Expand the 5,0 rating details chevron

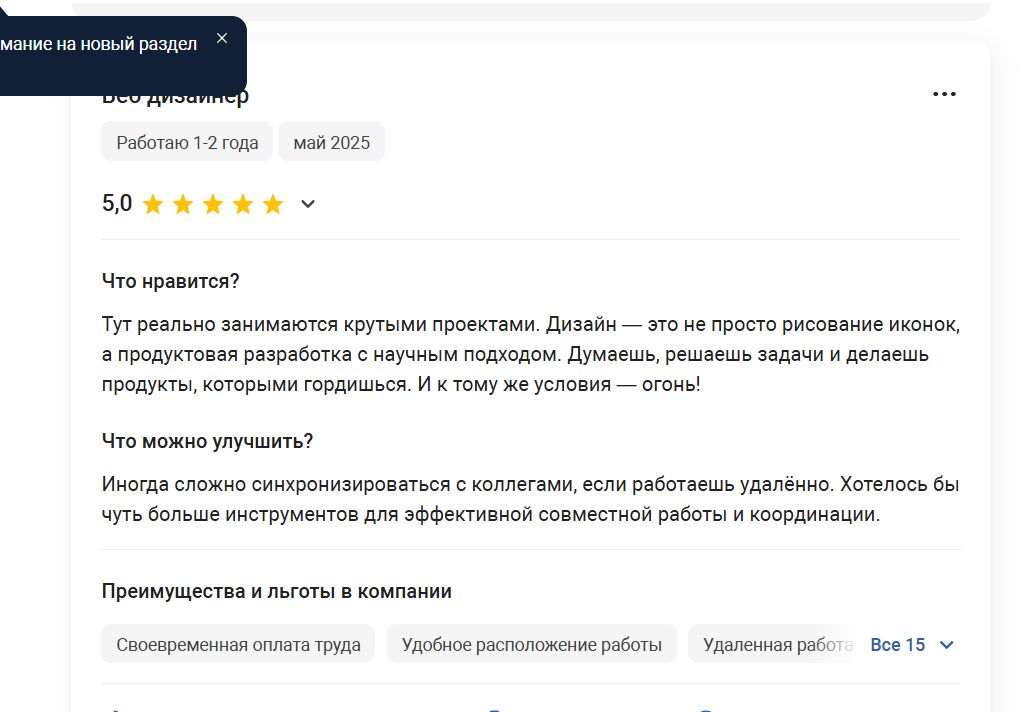(x=308, y=204)
